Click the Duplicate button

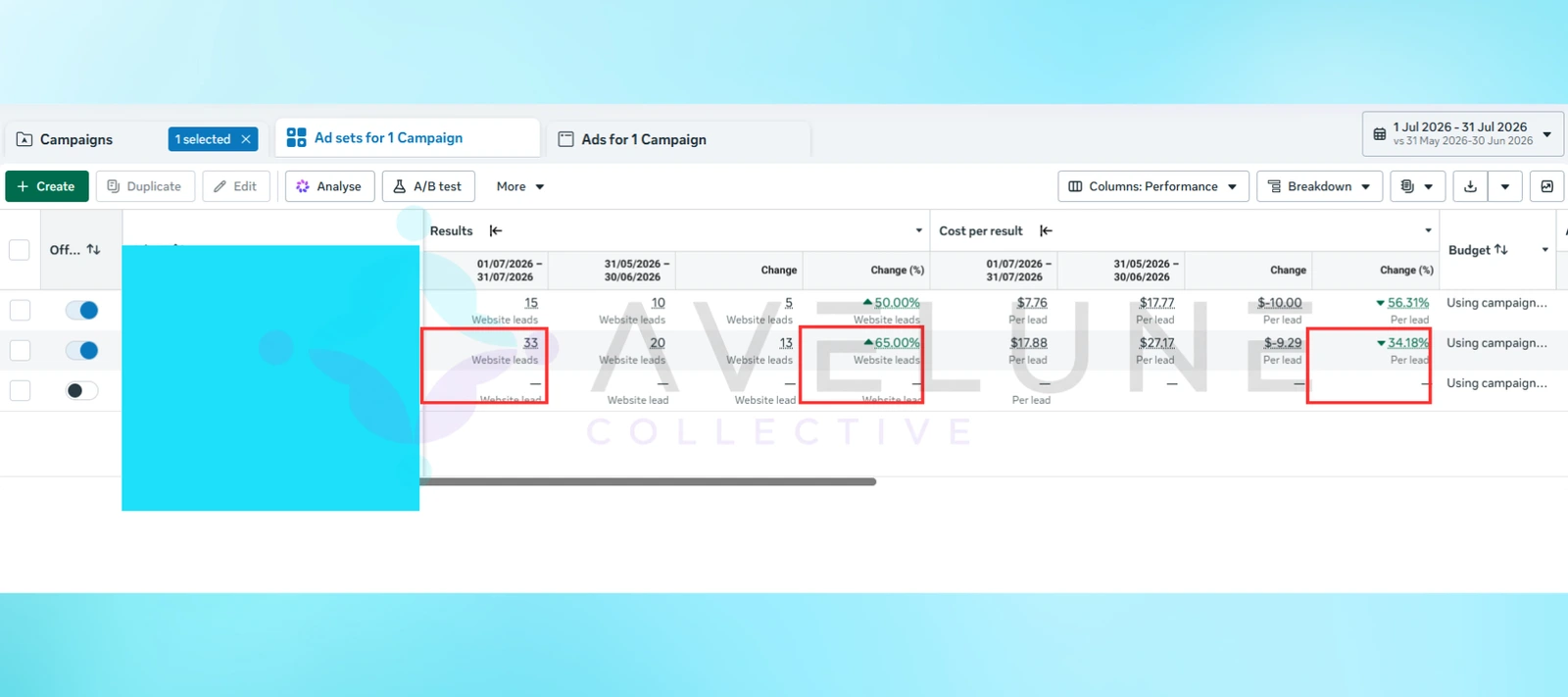pos(145,186)
